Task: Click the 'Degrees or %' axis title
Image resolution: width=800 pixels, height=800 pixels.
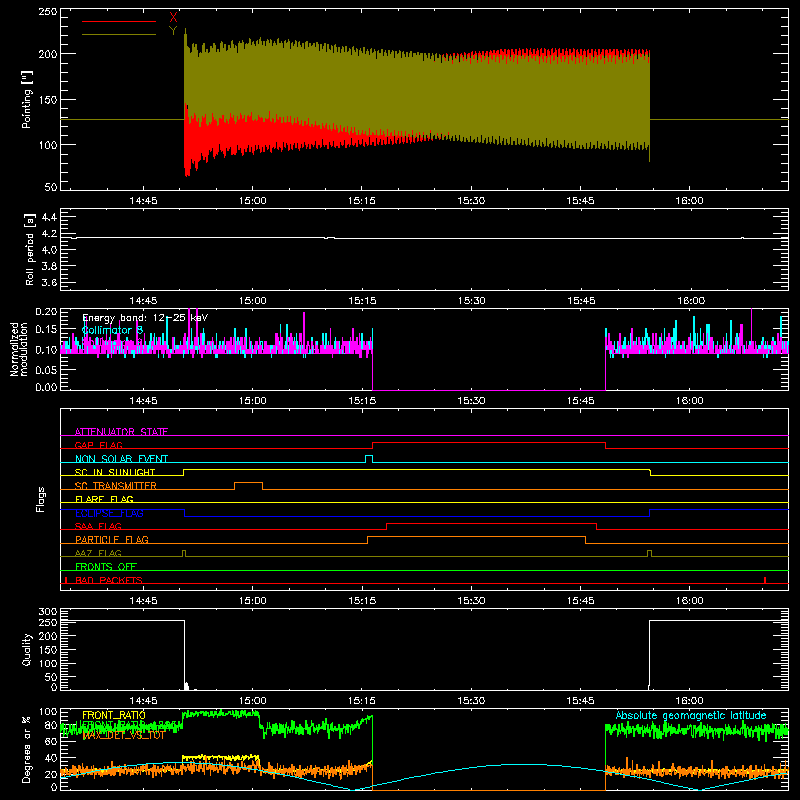Action: [x=27, y=749]
